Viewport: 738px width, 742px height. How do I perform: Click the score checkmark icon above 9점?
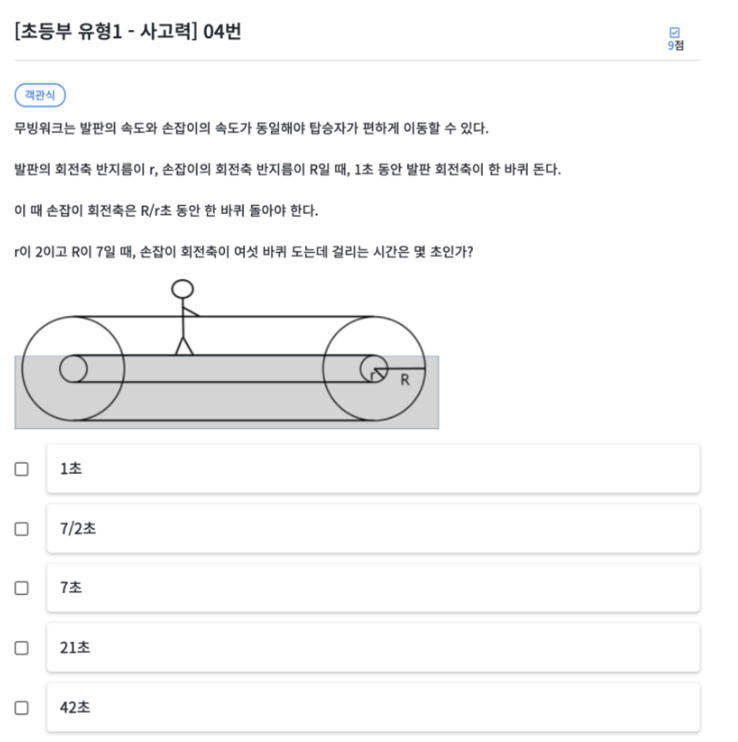[675, 32]
